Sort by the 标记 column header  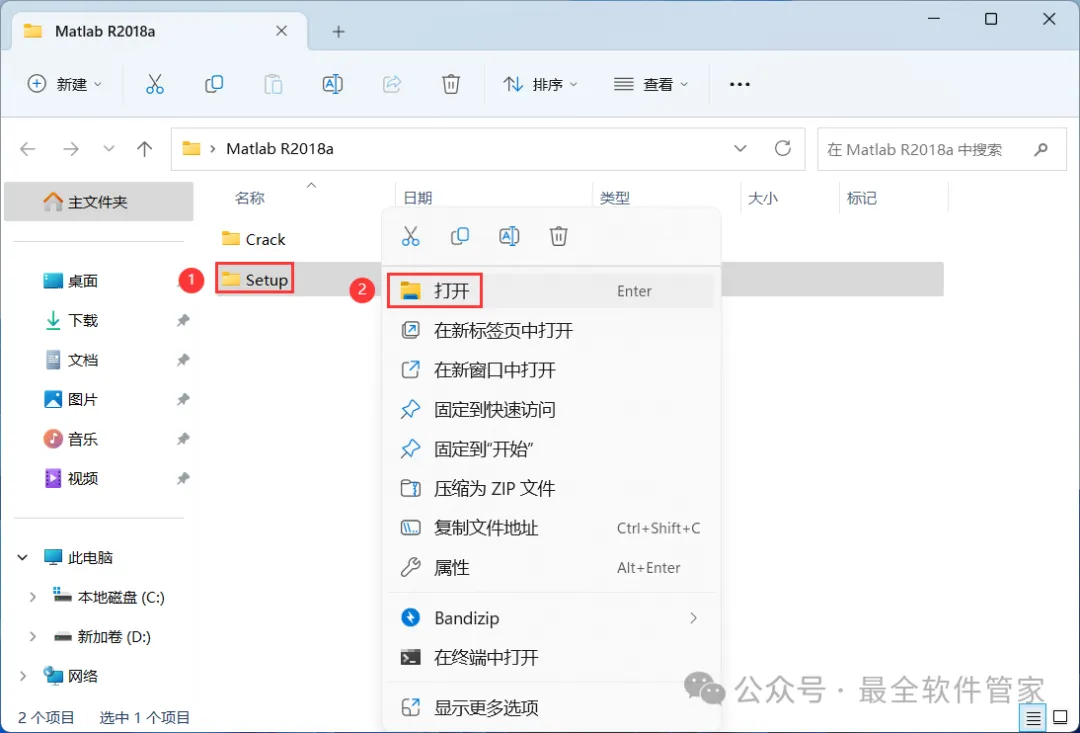tap(861, 198)
